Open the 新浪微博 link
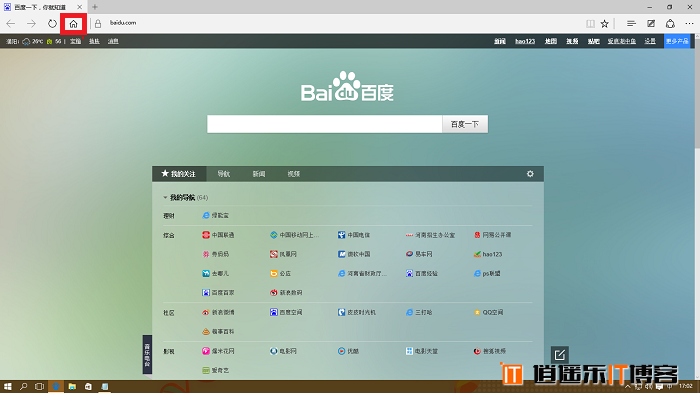 click(x=218, y=312)
